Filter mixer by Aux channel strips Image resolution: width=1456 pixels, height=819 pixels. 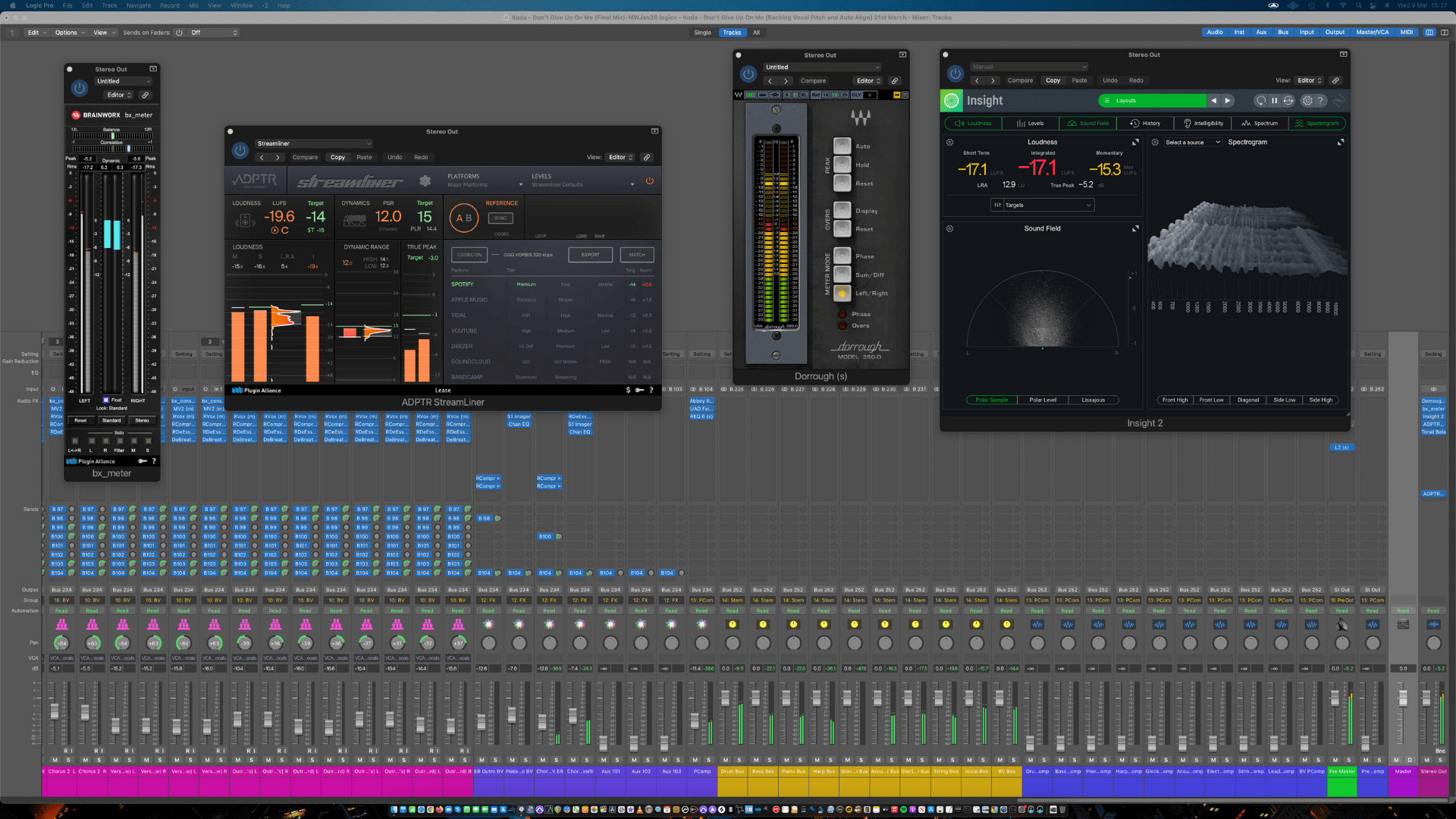coord(1261,33)
